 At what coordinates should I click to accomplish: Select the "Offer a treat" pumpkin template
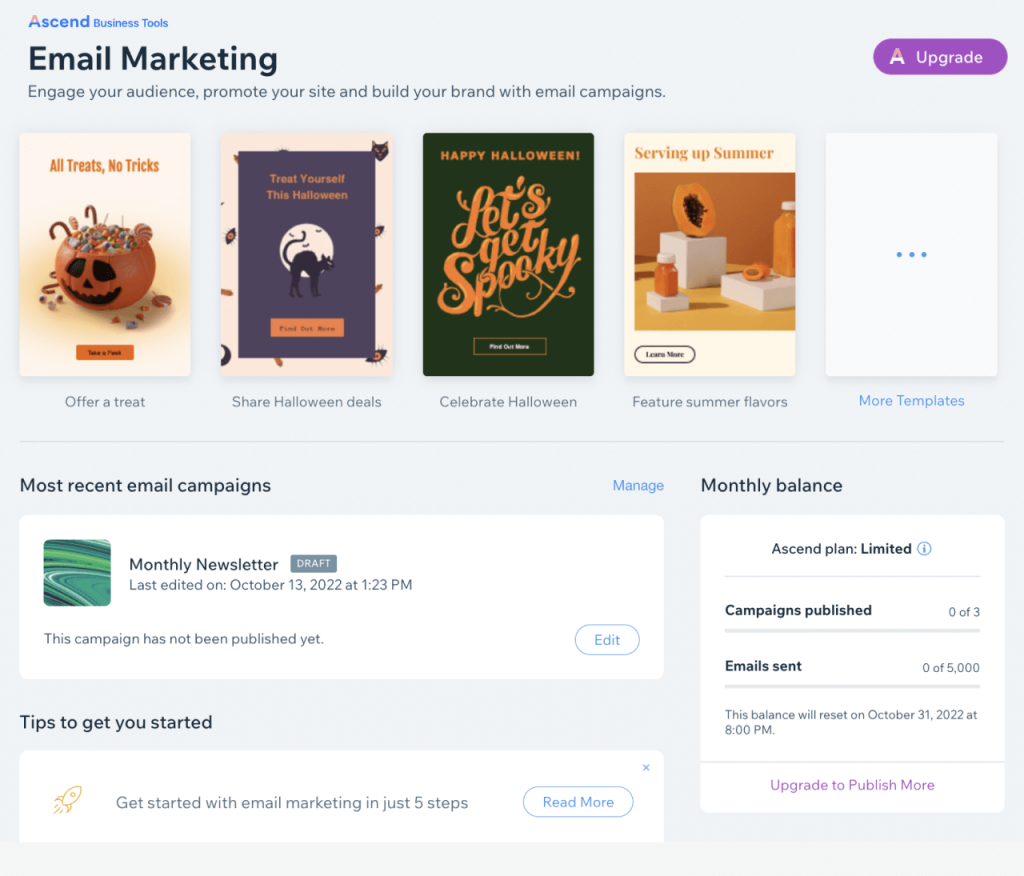click(x=104, y=253)
